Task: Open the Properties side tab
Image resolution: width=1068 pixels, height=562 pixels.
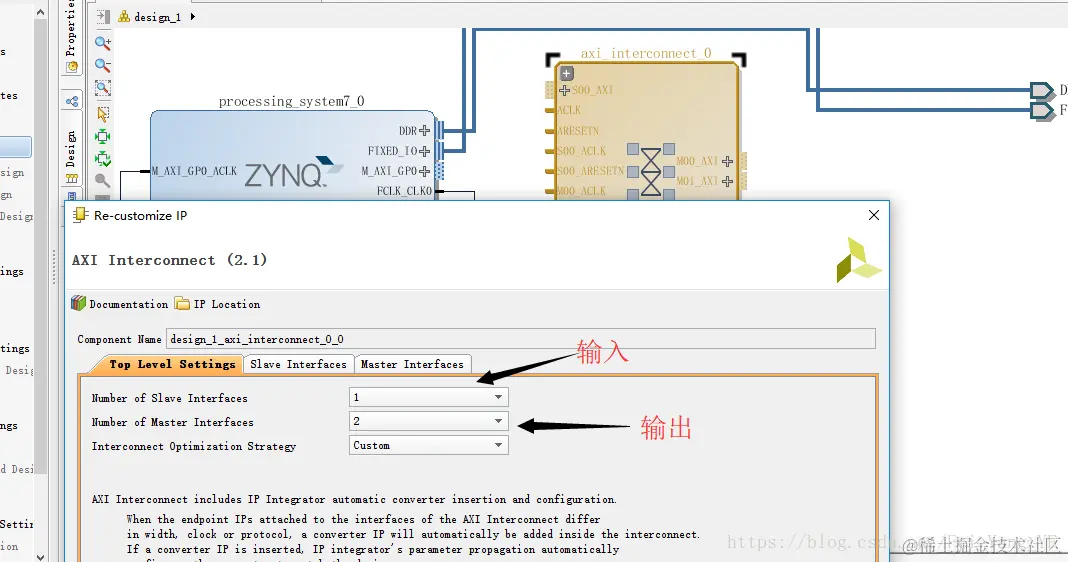Action: coord(72,36)
